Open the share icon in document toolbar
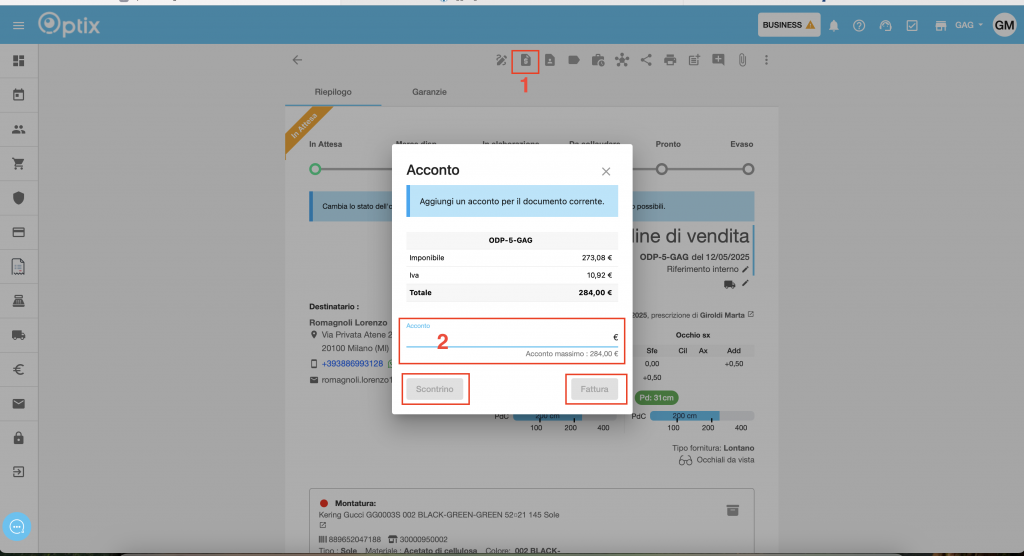The height and width of the screenshot is (556, 1024). point(646,61)
